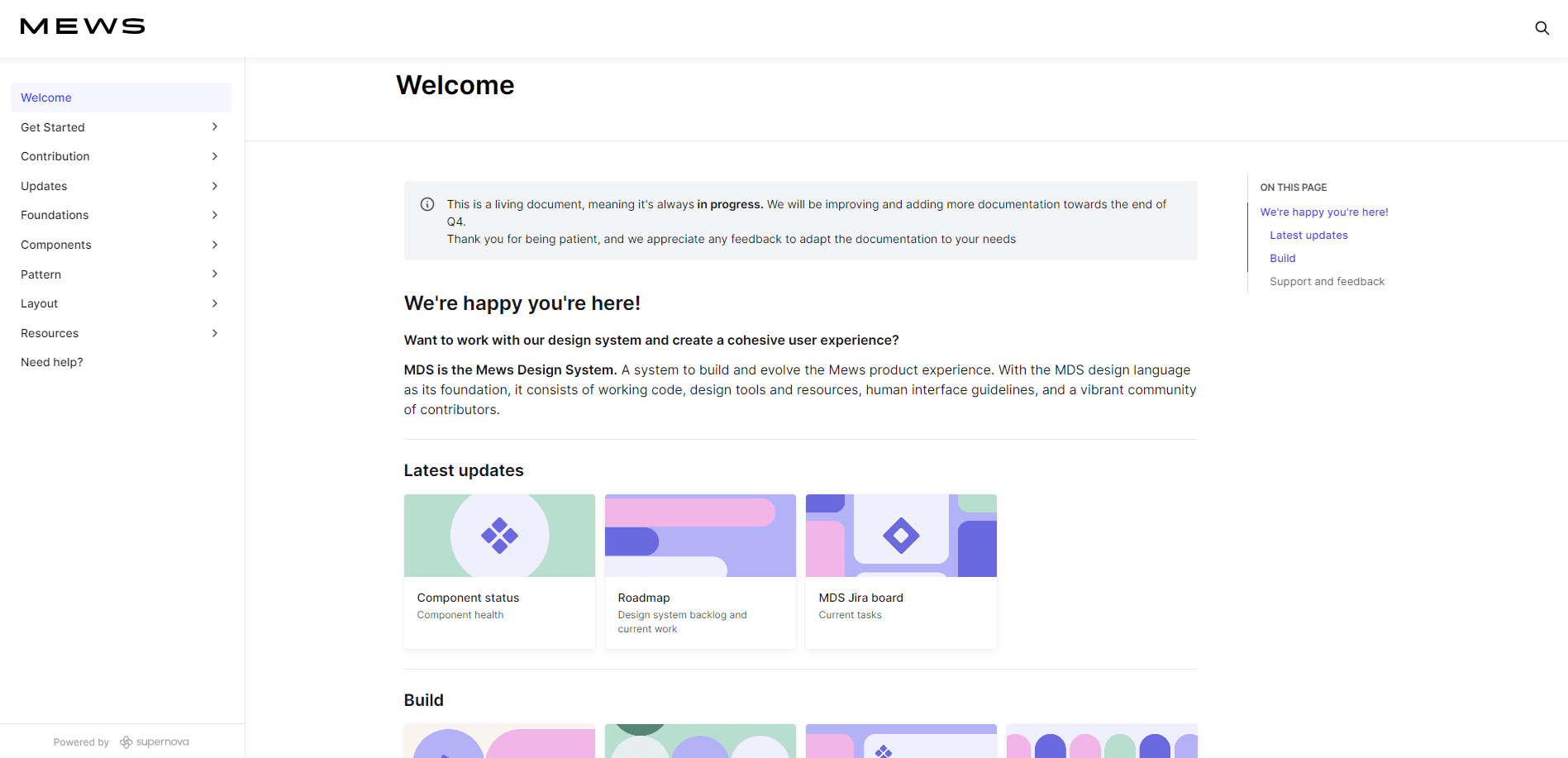
Task: Expand the Foundations chevron
Action: pyautogui.click(x=215, y=215)
